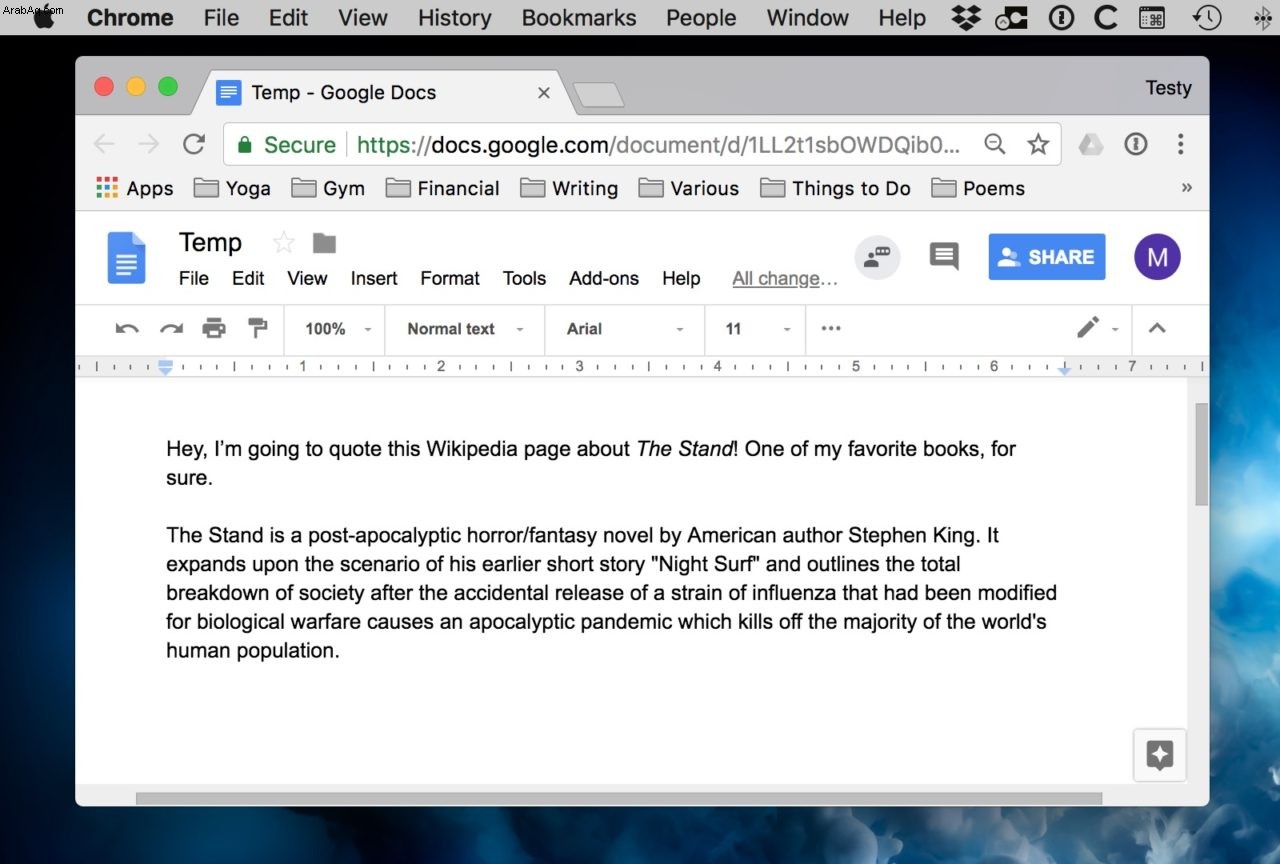Click the right indent marker on ruler

[1065, 370]
